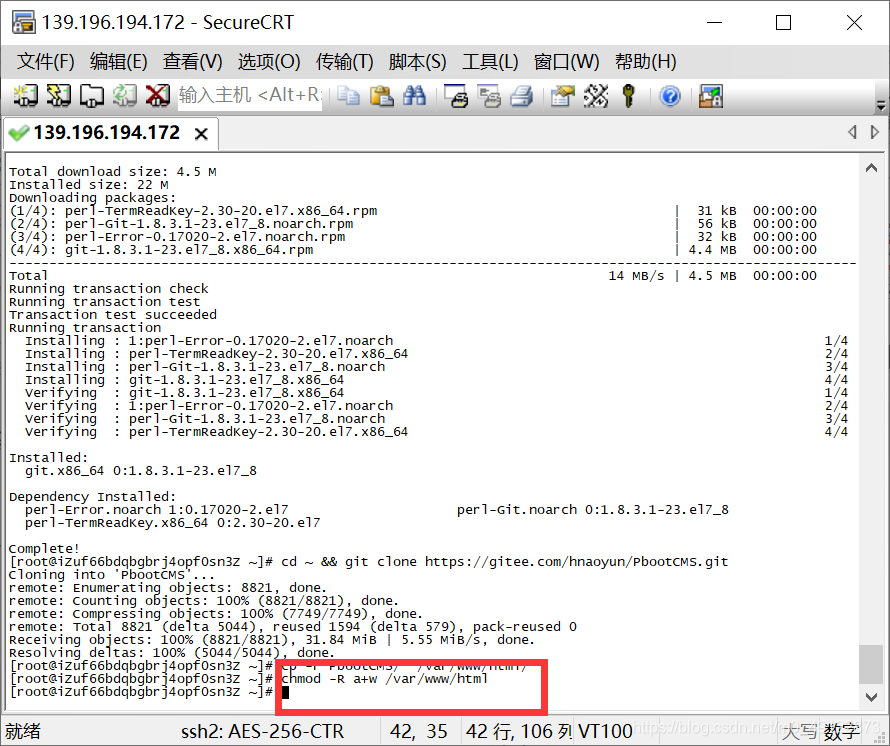Viewport: 890px width, 746px height.
Task: Click the Reconnect session icon
Action: 124,95
